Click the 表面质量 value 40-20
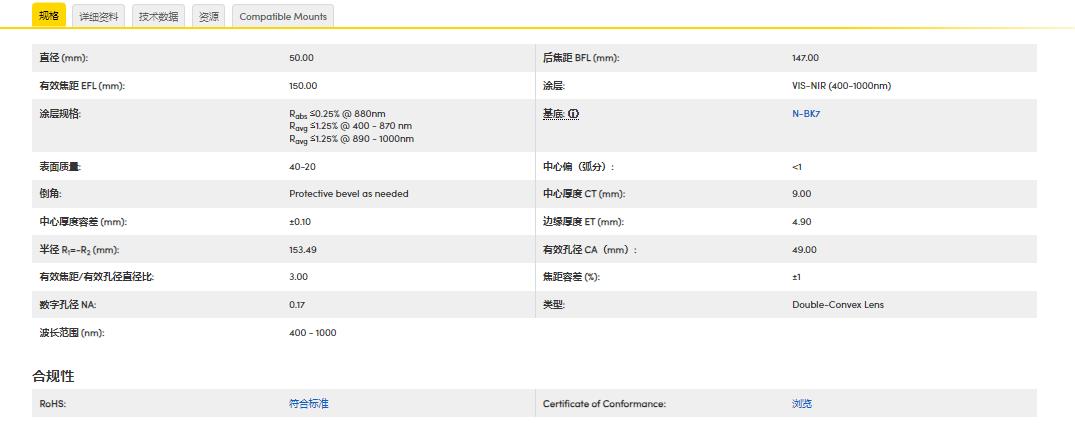This screenshot has width=1075, height=442. pyautogui.click(x=301, y=167)
